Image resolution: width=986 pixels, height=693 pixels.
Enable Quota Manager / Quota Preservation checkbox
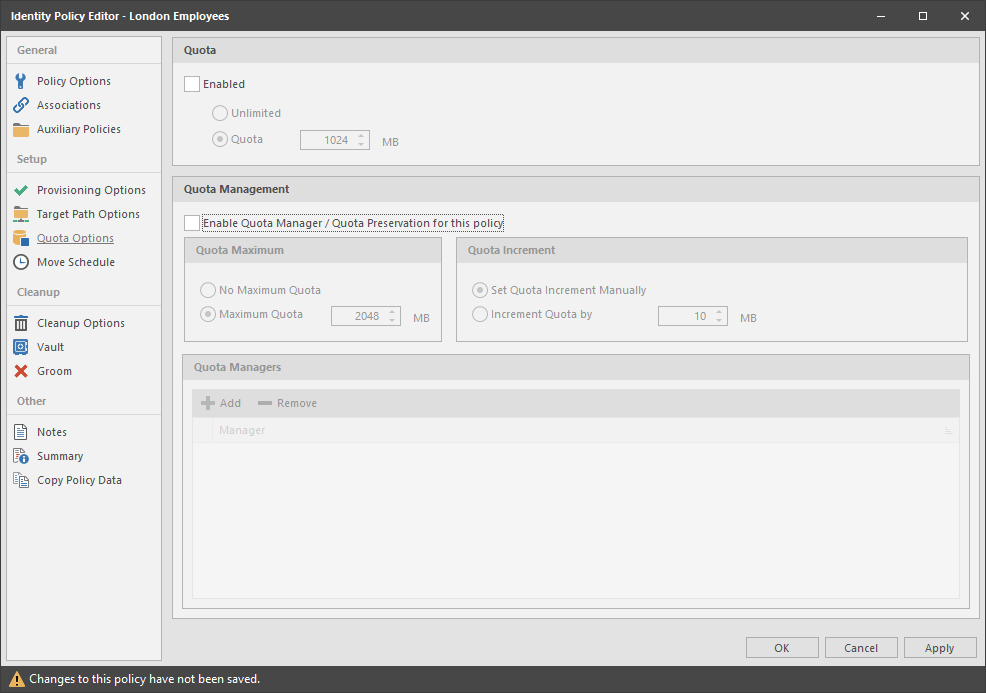(192, 223)
